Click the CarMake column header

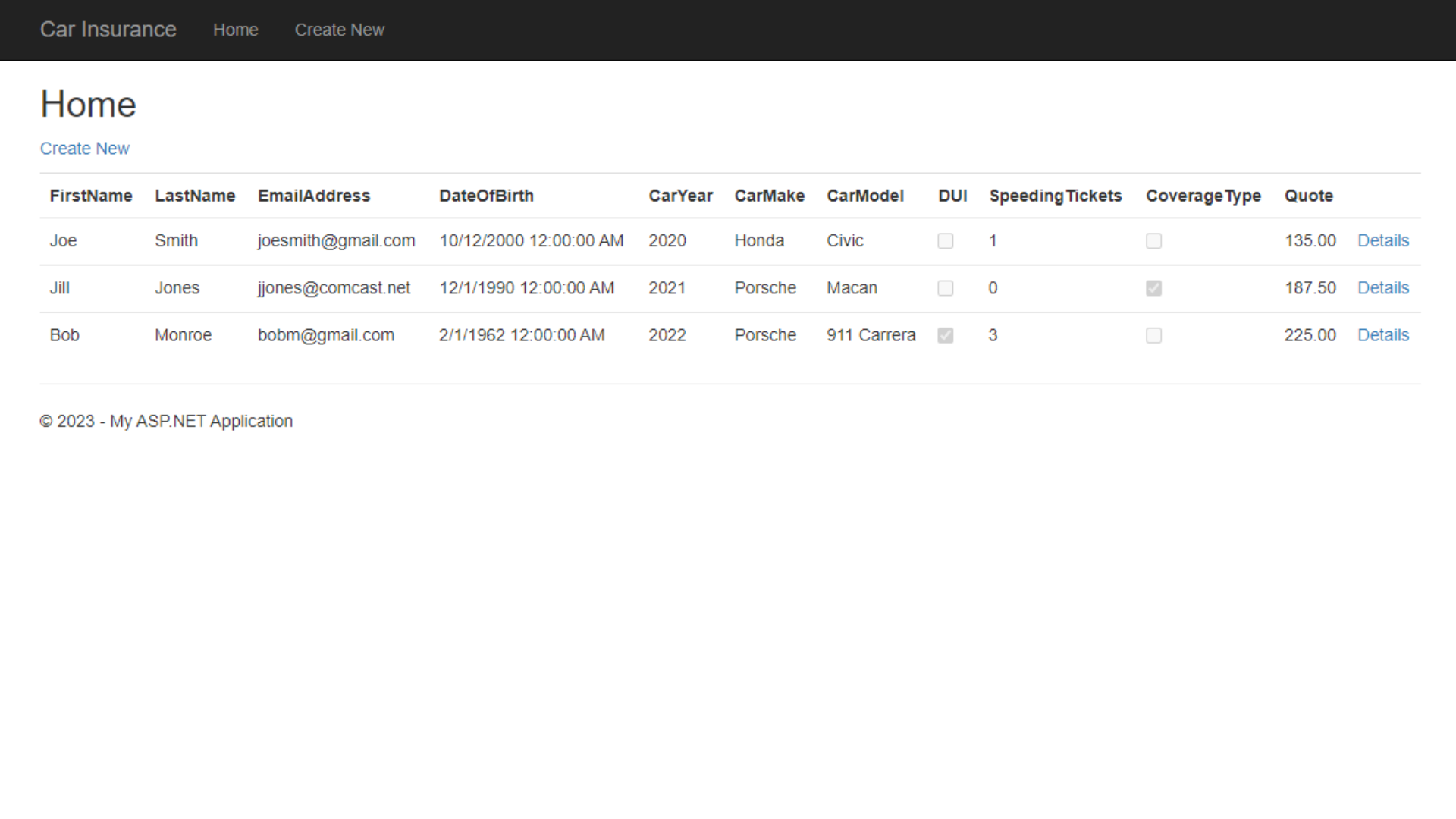click(769, 196)
